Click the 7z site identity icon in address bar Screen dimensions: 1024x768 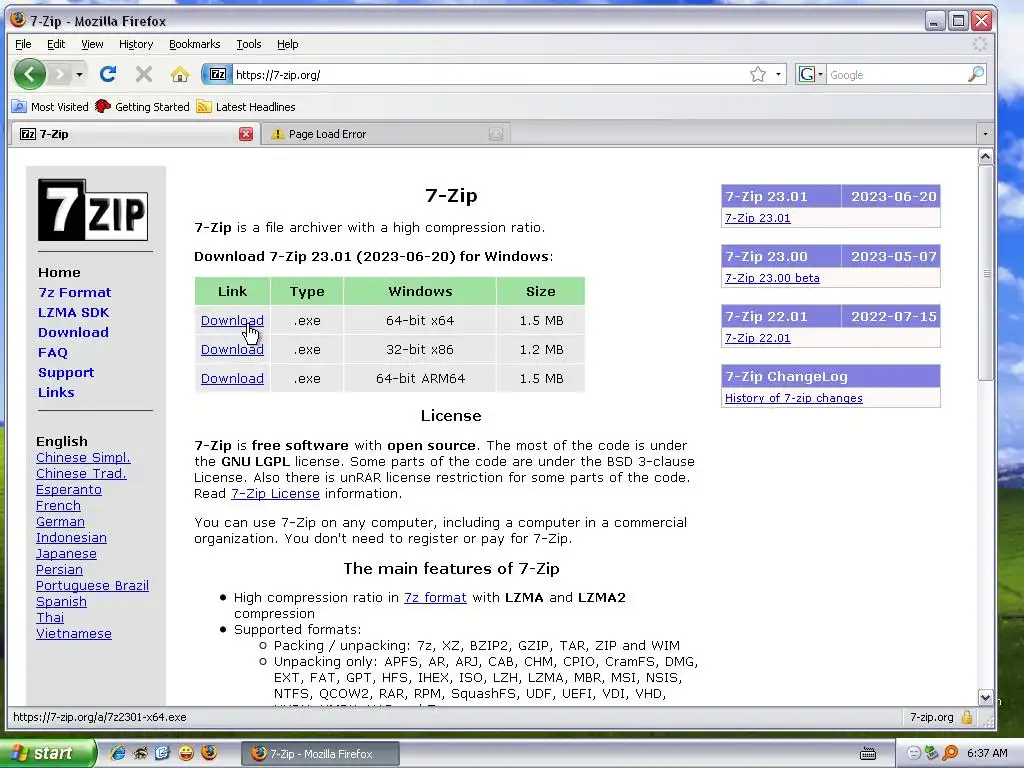[217, 74]
